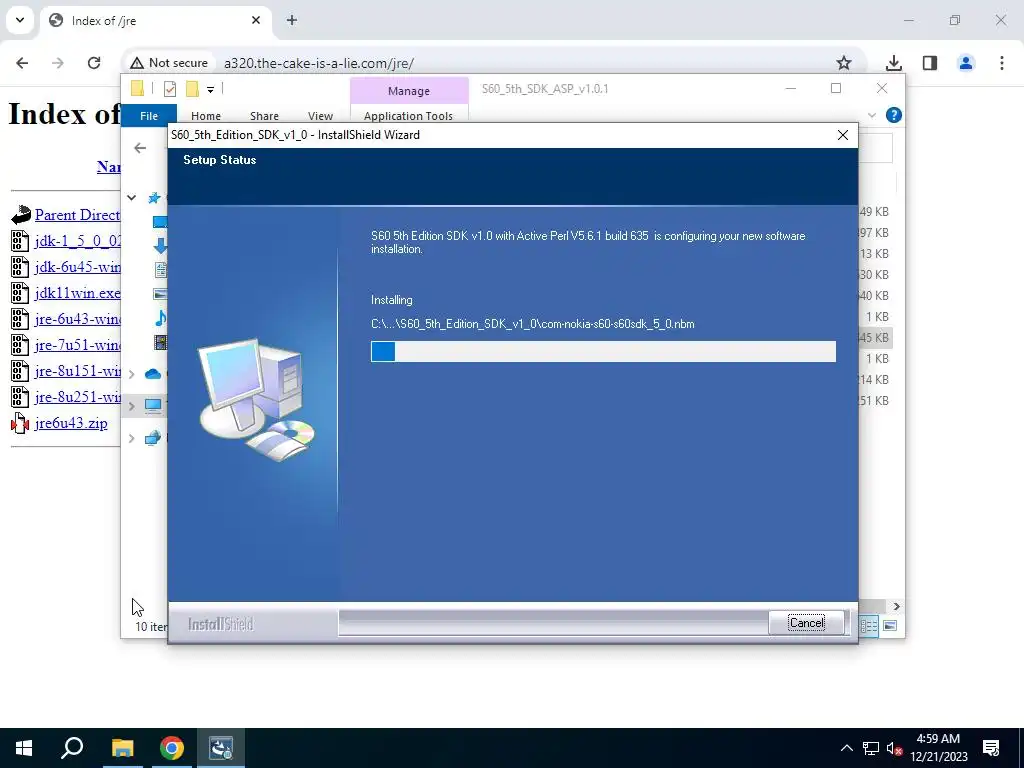Bookmark this page with star icon
The width and height of the screenshot is (1024, 768).
click(x=844, y=63)
